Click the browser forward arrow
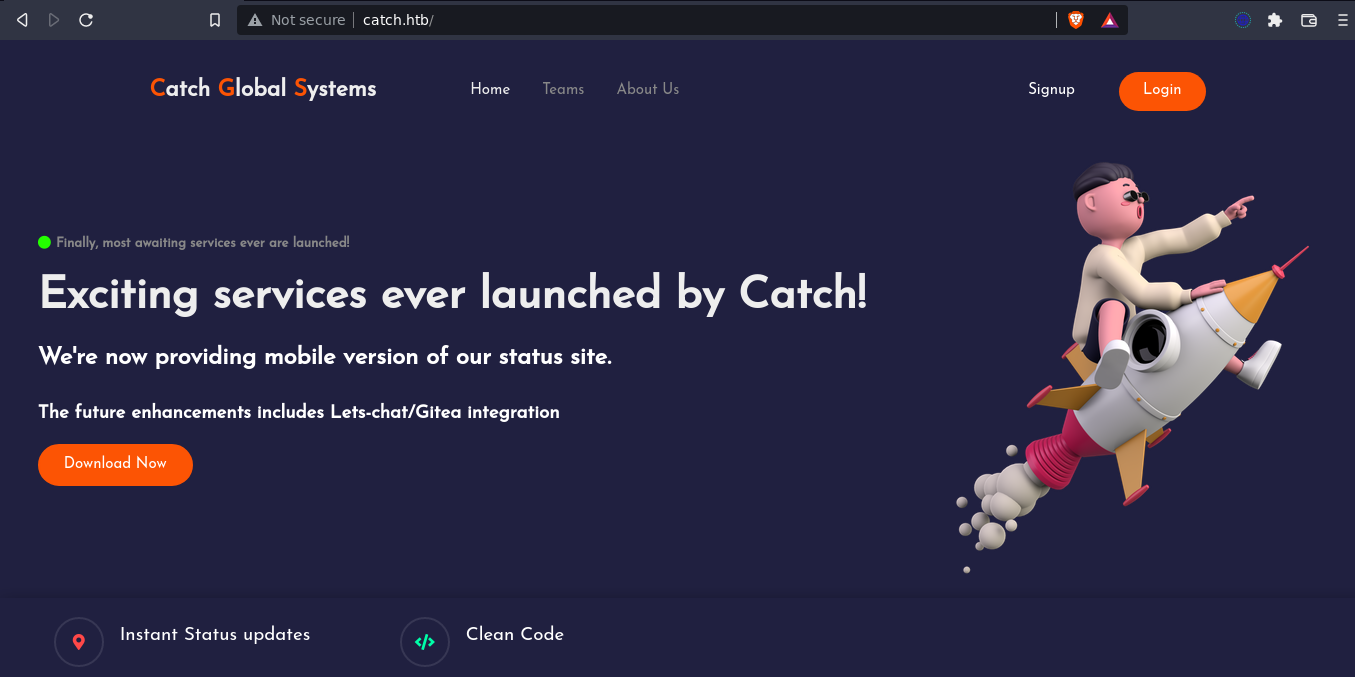Screen dimensions: 1355x677 coord(54,20)
